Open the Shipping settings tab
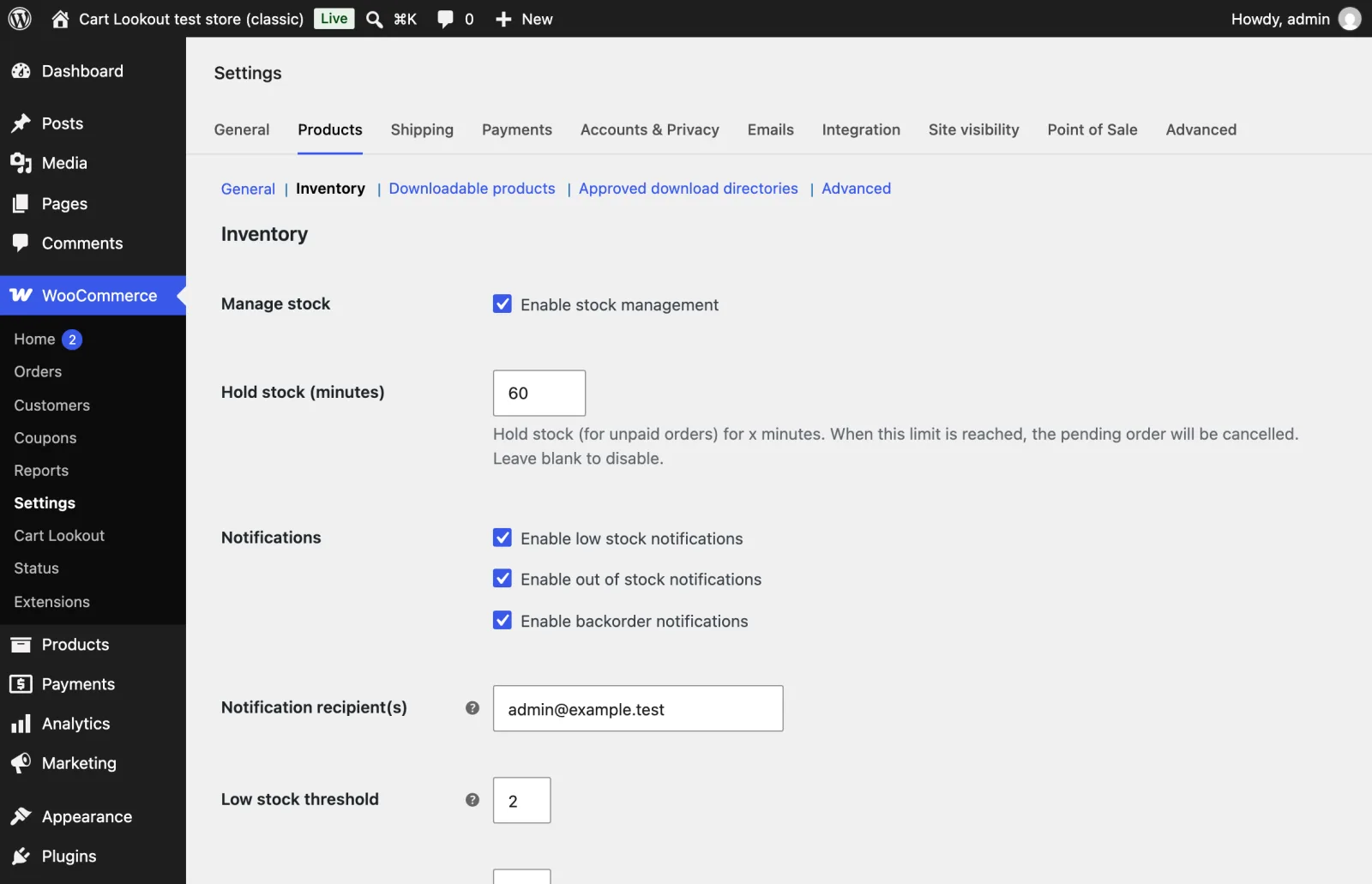This screenshot has height=884, width=1372. coord(422,129)
